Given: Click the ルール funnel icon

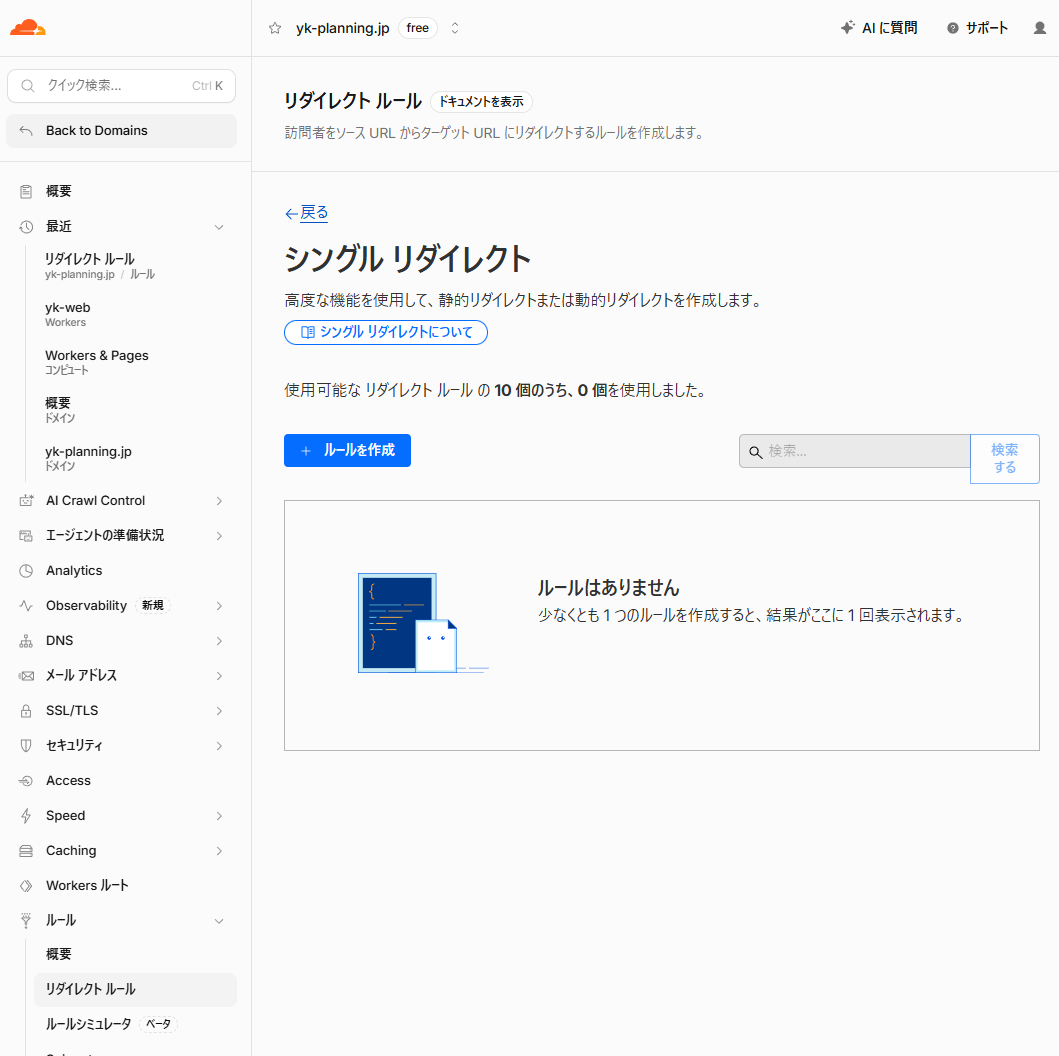Looking at the screenshot, I should coord(26,921).
